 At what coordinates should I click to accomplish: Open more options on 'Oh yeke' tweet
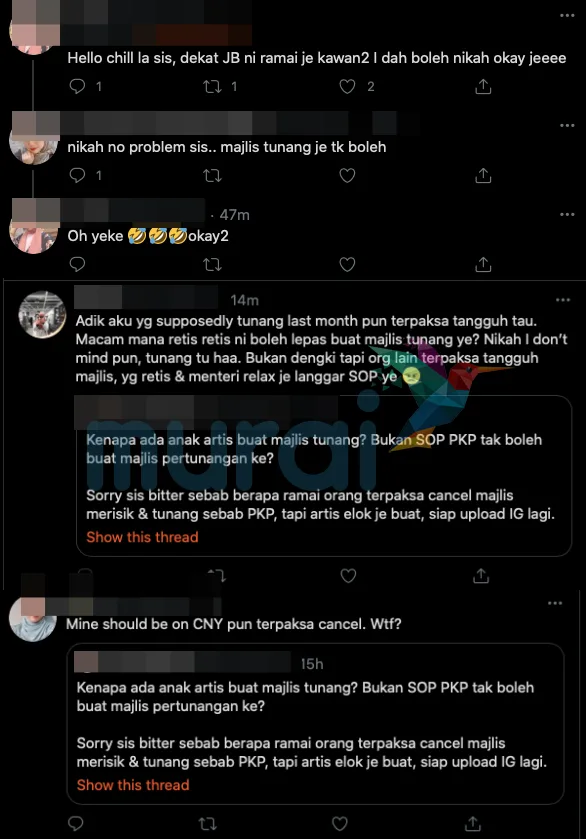(567, 215)
